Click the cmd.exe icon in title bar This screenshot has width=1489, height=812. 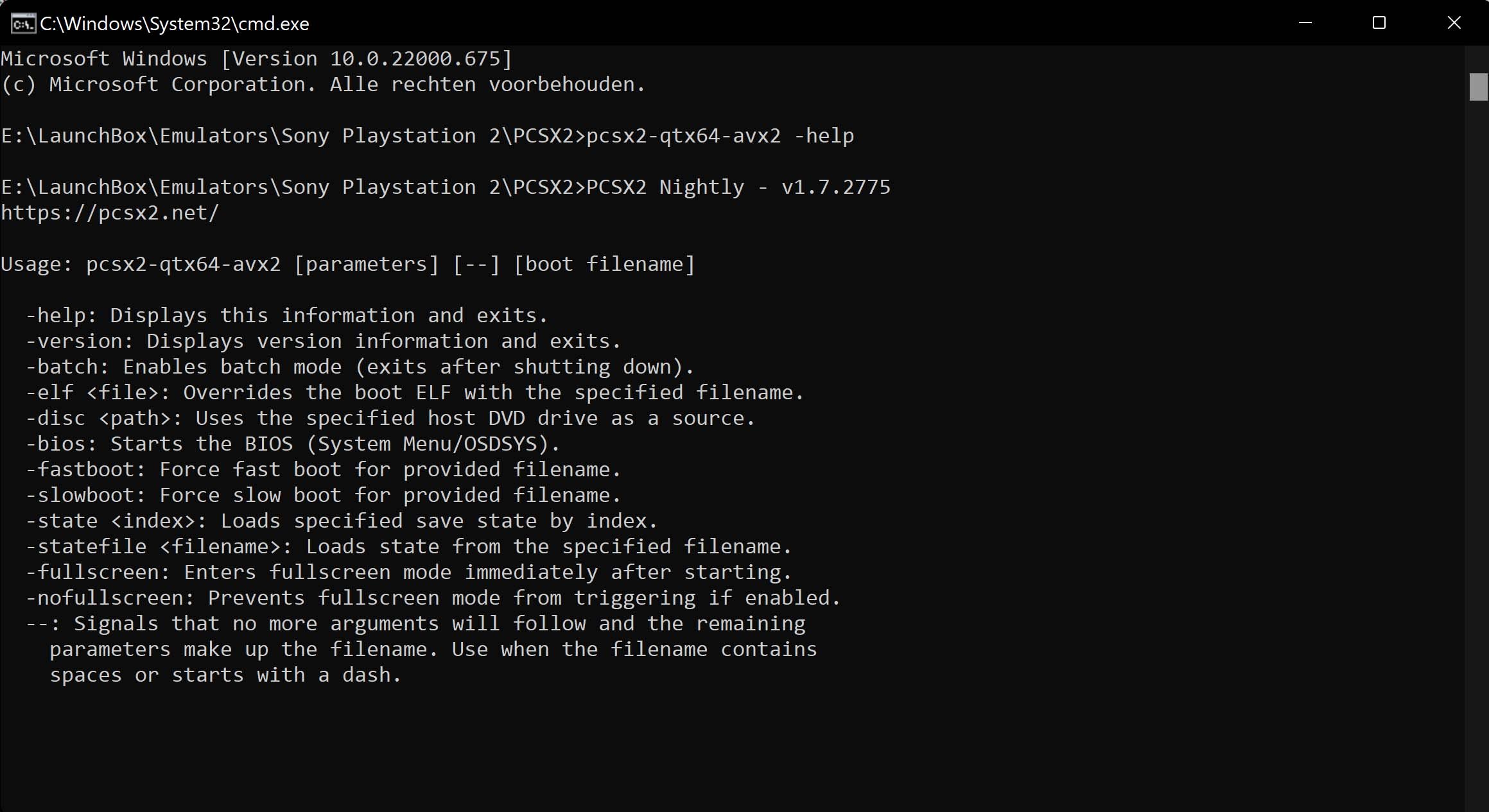[x=23, y=24]
